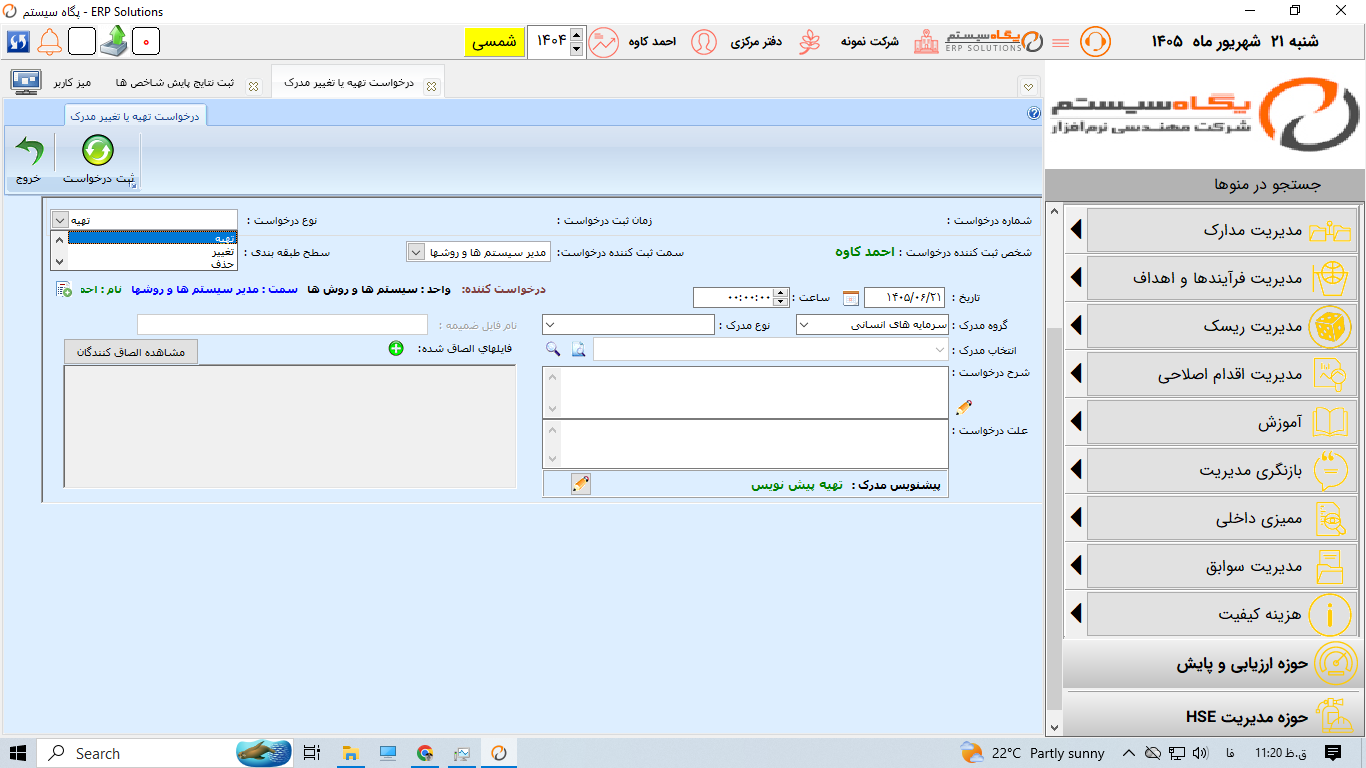Open the گروه مدرک dropdown

tap(806, 325)
